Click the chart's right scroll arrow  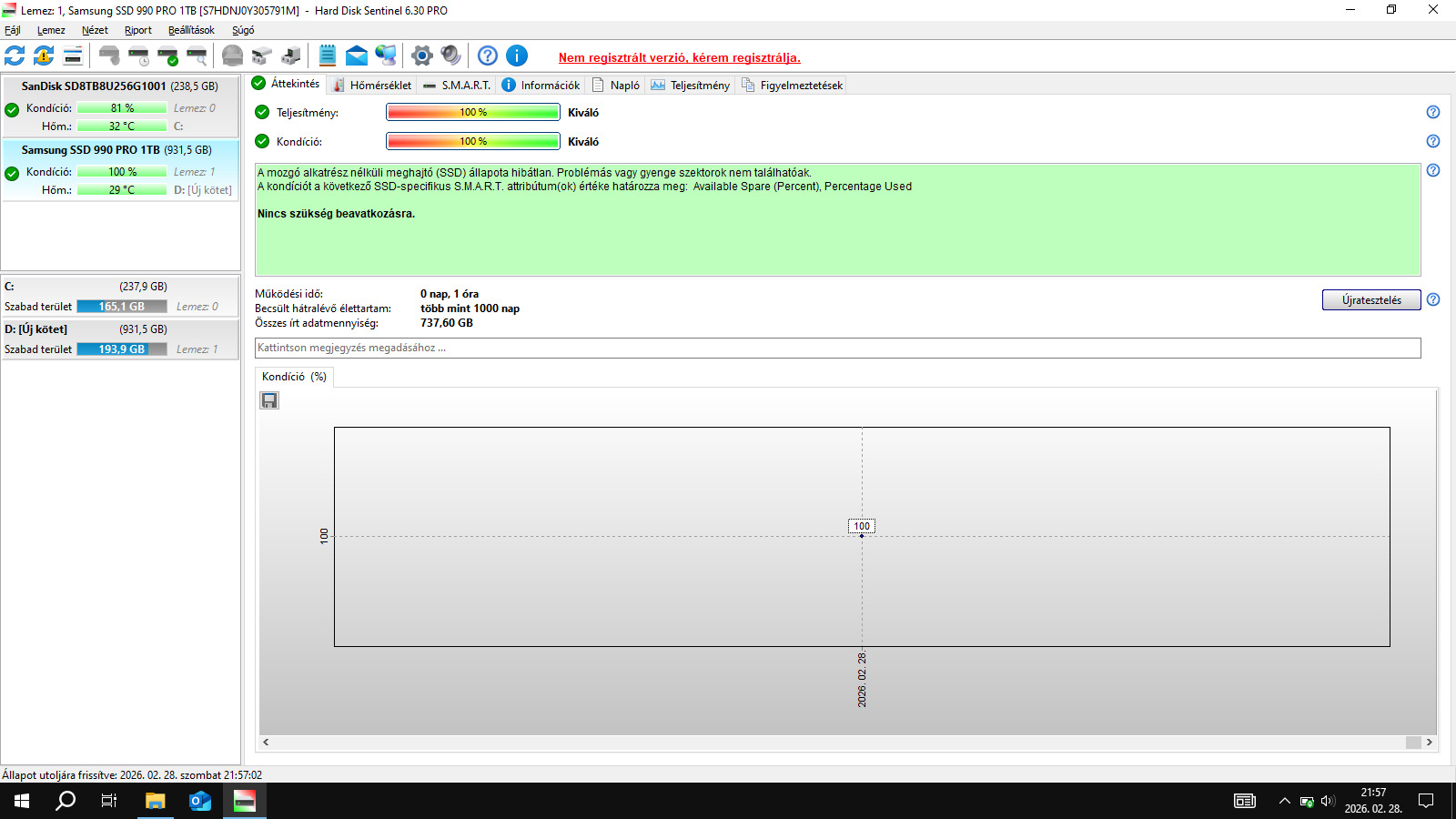tap(1429, 743)
